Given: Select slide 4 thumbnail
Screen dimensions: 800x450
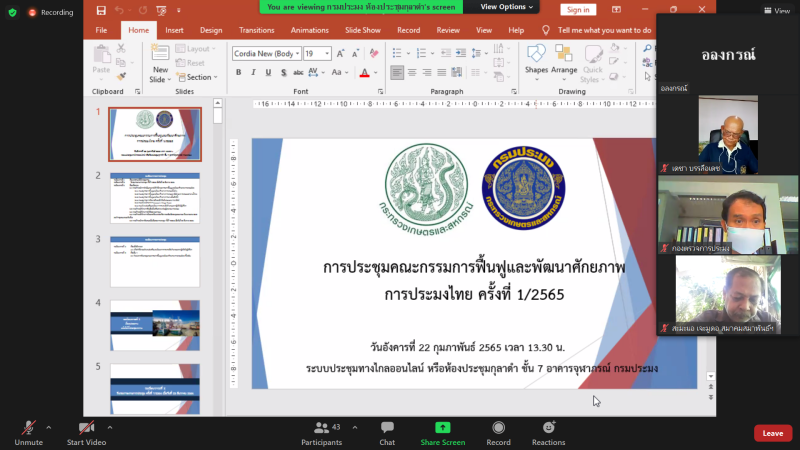Looking at the screenshot, I should (x=155, y=325).
